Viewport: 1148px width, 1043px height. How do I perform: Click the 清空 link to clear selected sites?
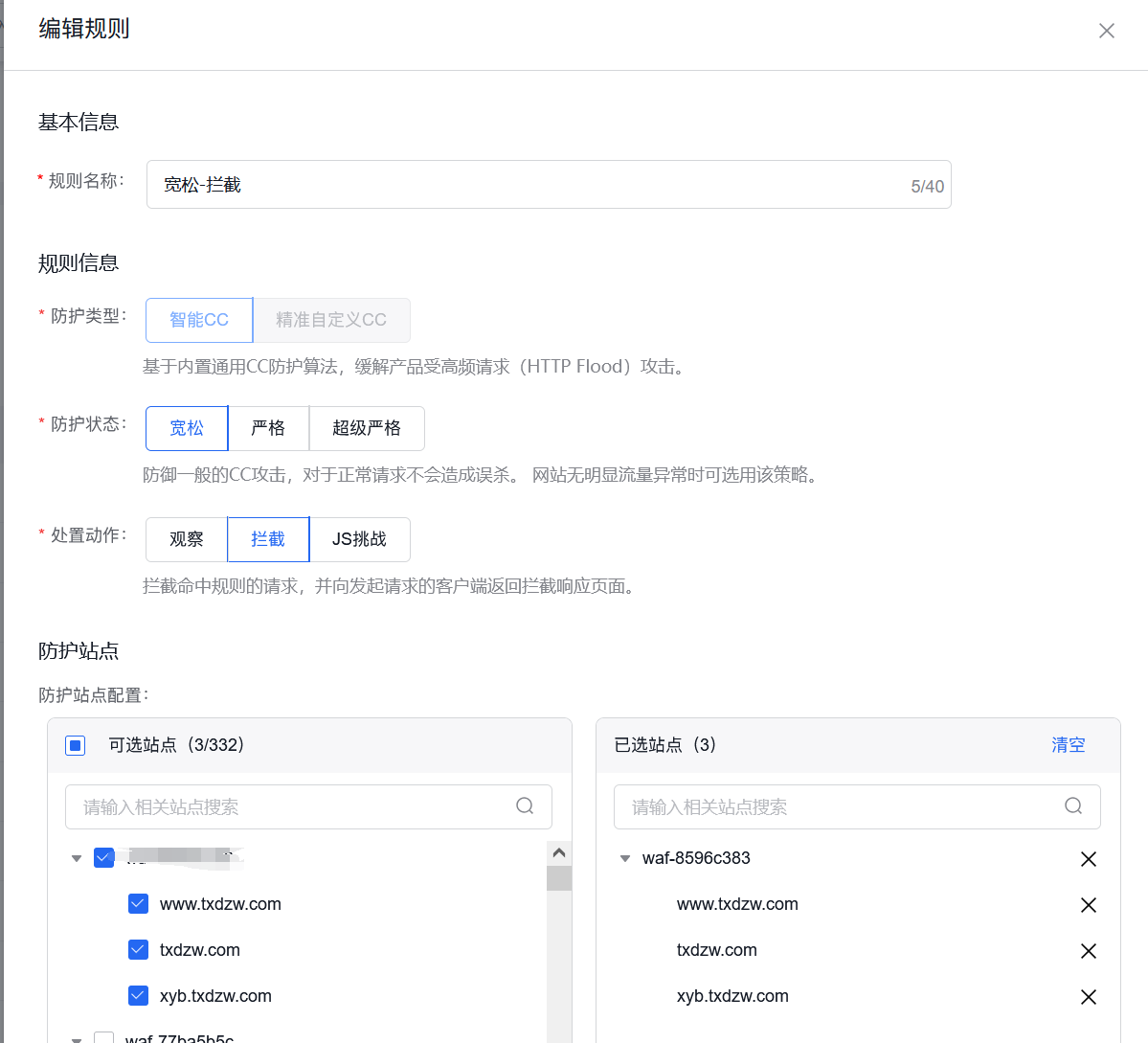pos(1069,744)
